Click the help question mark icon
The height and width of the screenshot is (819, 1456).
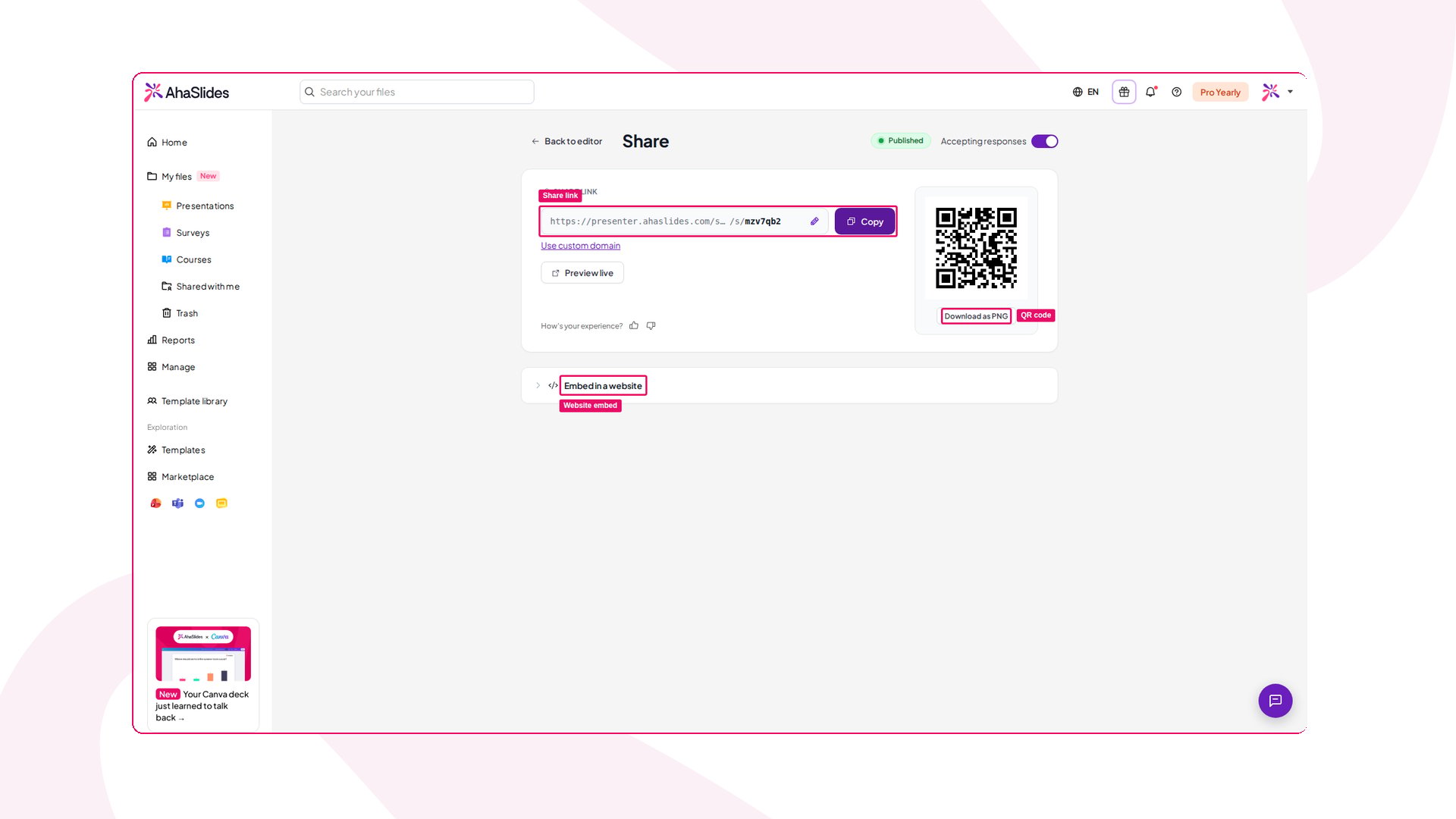pos(1176,92)
